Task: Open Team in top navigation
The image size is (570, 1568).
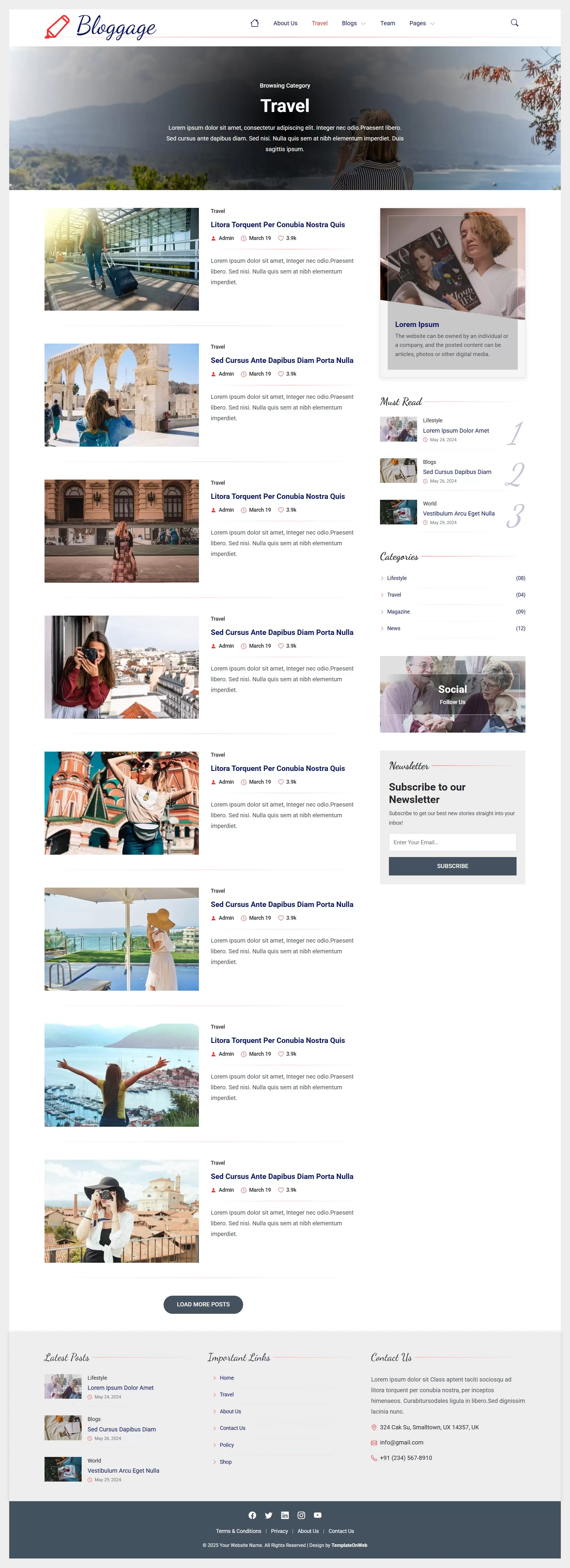Action: pos(387,23)
